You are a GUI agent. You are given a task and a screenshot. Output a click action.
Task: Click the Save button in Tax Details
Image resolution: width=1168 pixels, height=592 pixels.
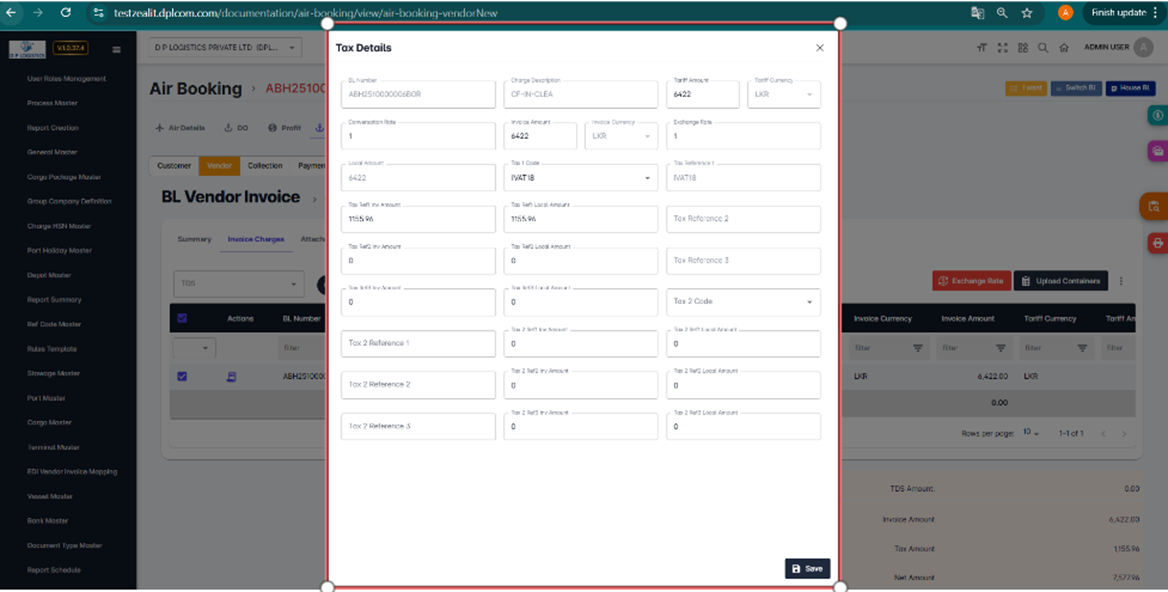807,568
